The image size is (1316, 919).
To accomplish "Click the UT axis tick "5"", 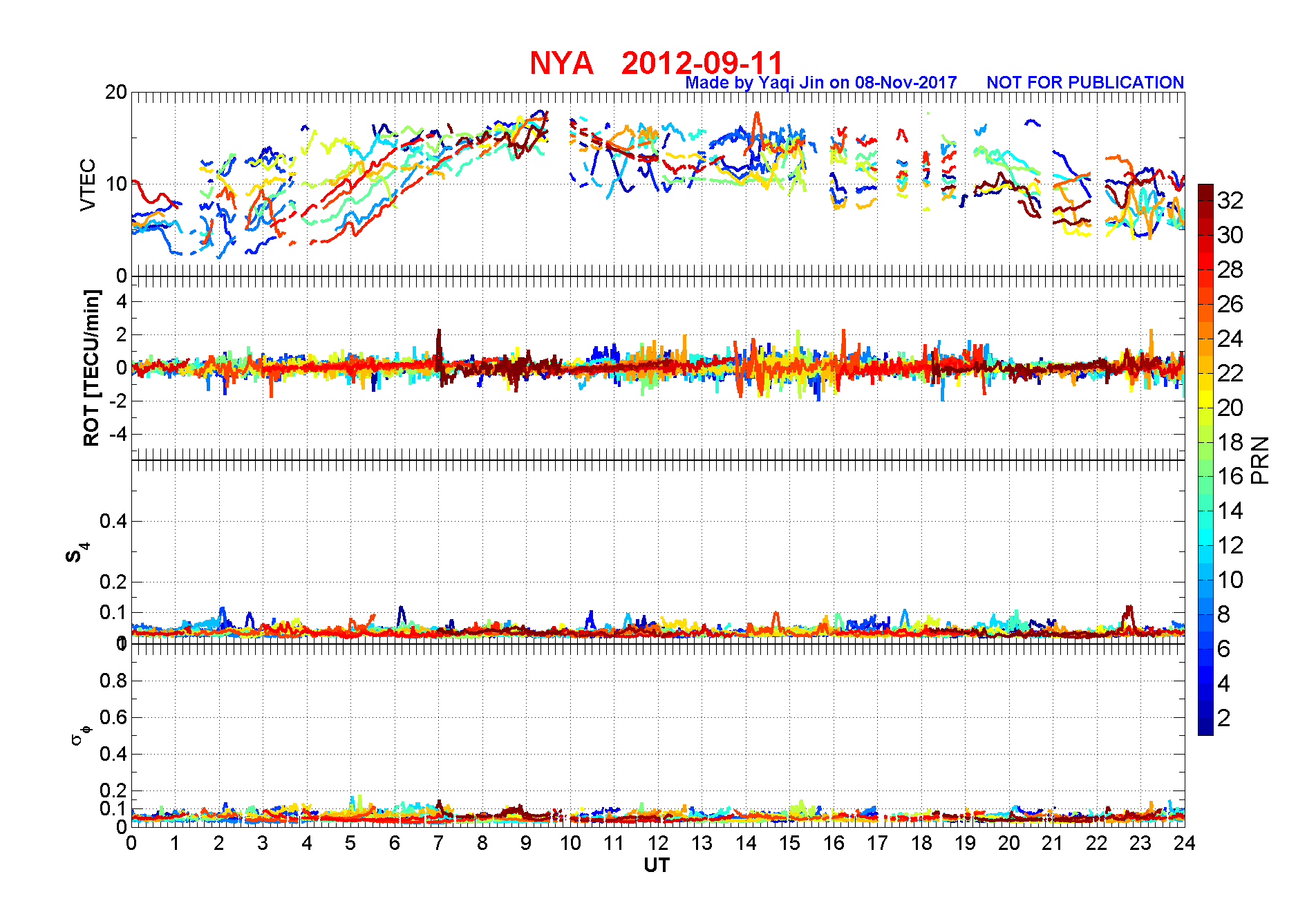I will pyautogui.click(x=350, y=843).
